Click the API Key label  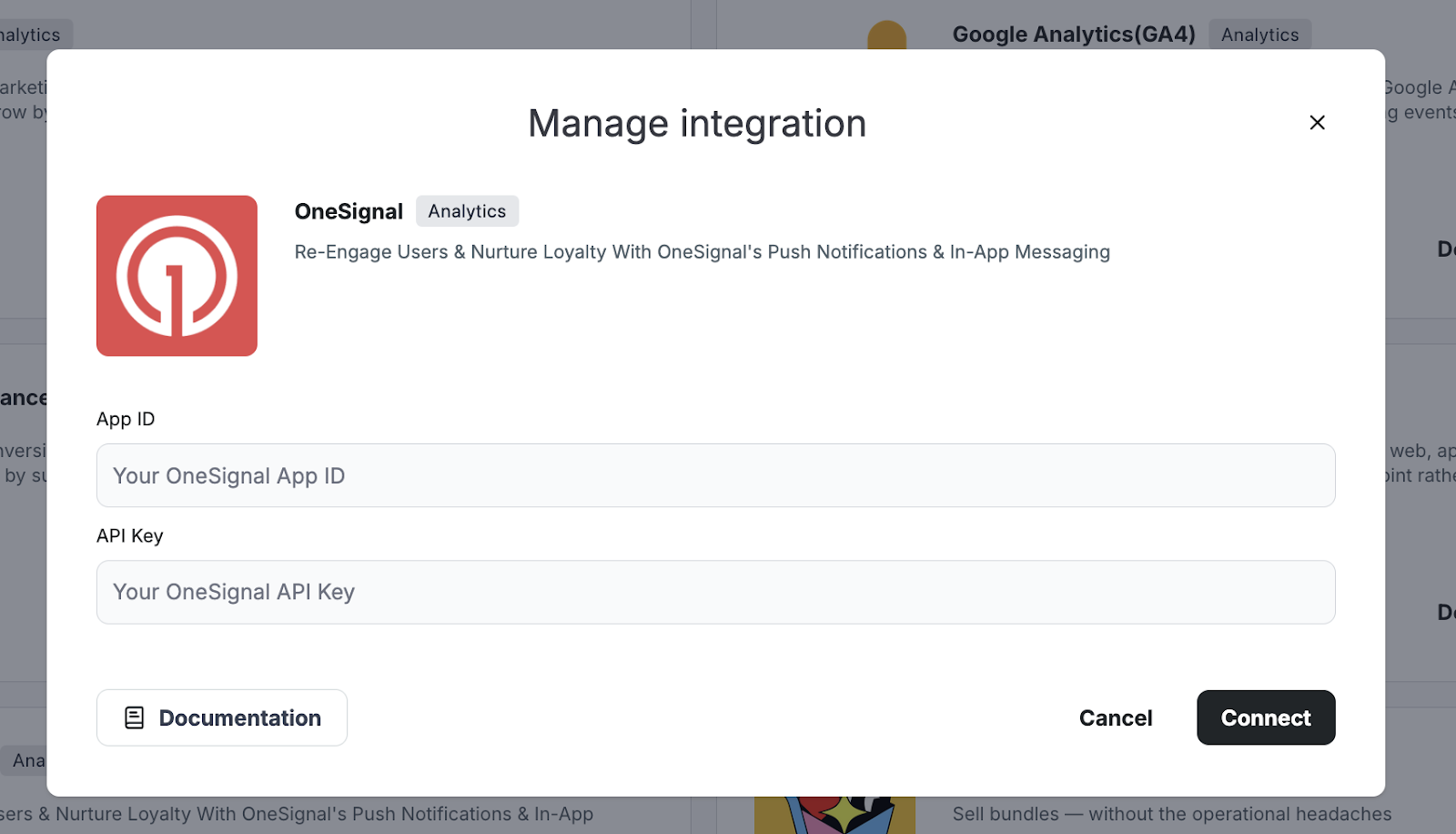coord(130,536)
